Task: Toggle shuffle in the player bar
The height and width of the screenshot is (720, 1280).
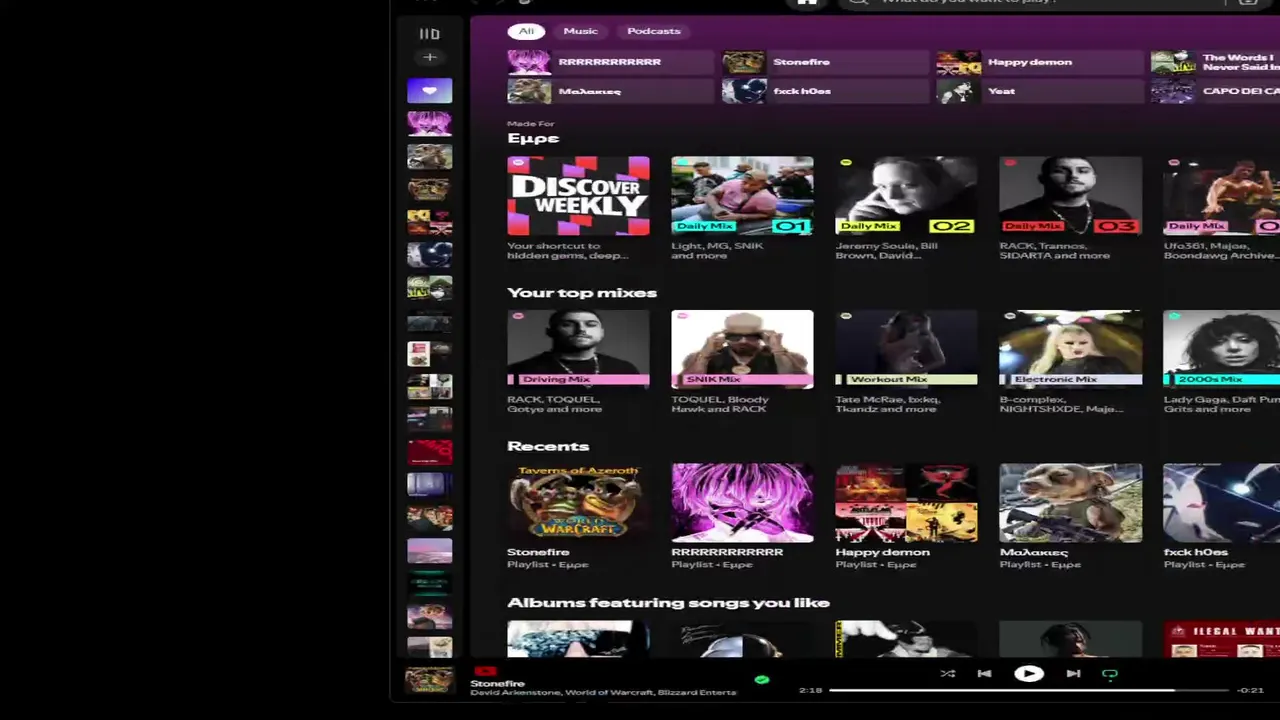Action: (947, 674)
